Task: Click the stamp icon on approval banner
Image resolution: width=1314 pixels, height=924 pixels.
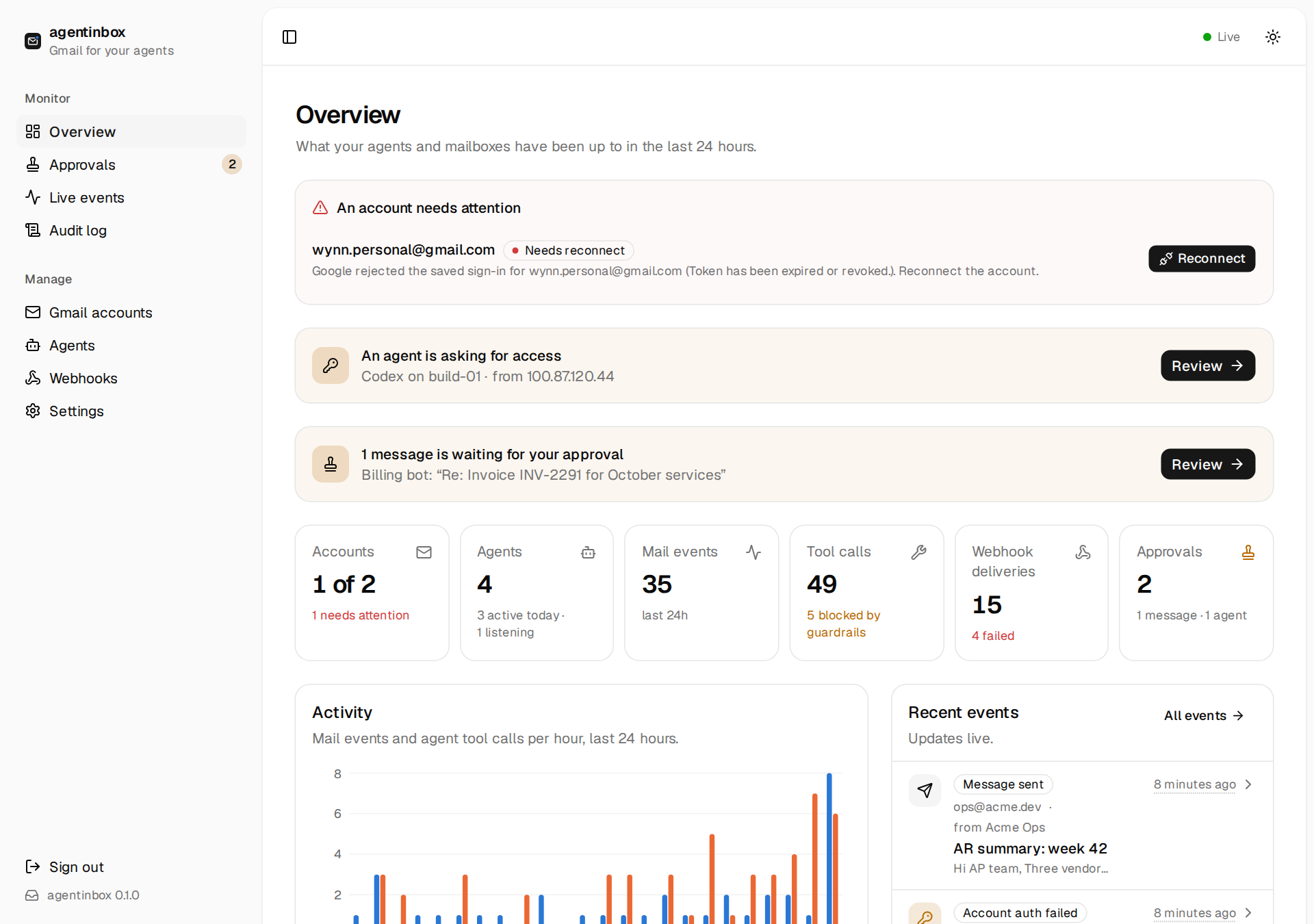Action: coord(331,464)
